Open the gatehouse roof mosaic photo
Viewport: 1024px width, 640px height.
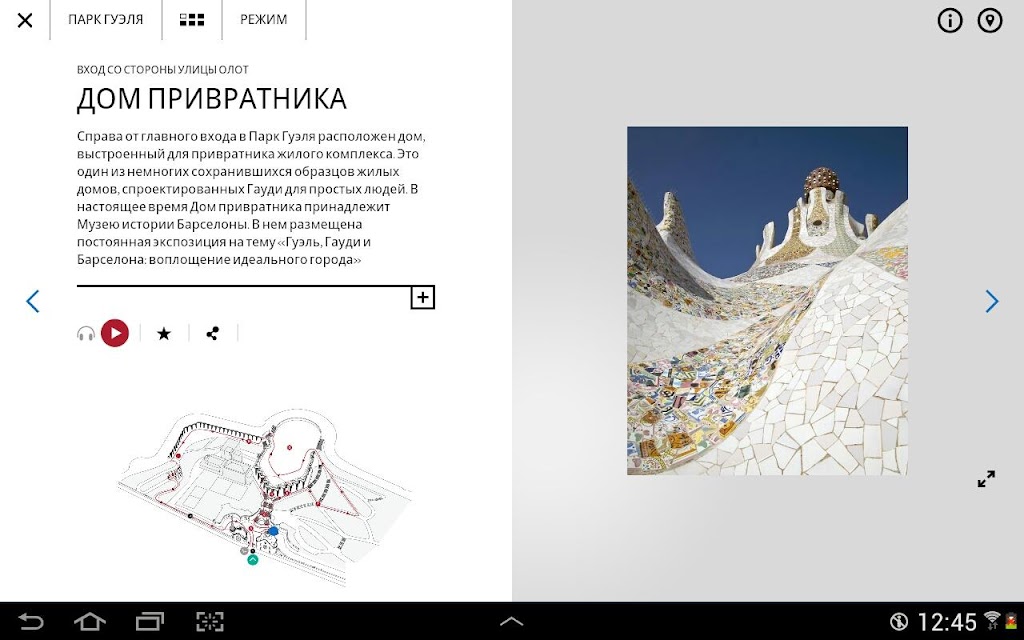[767, 300]
